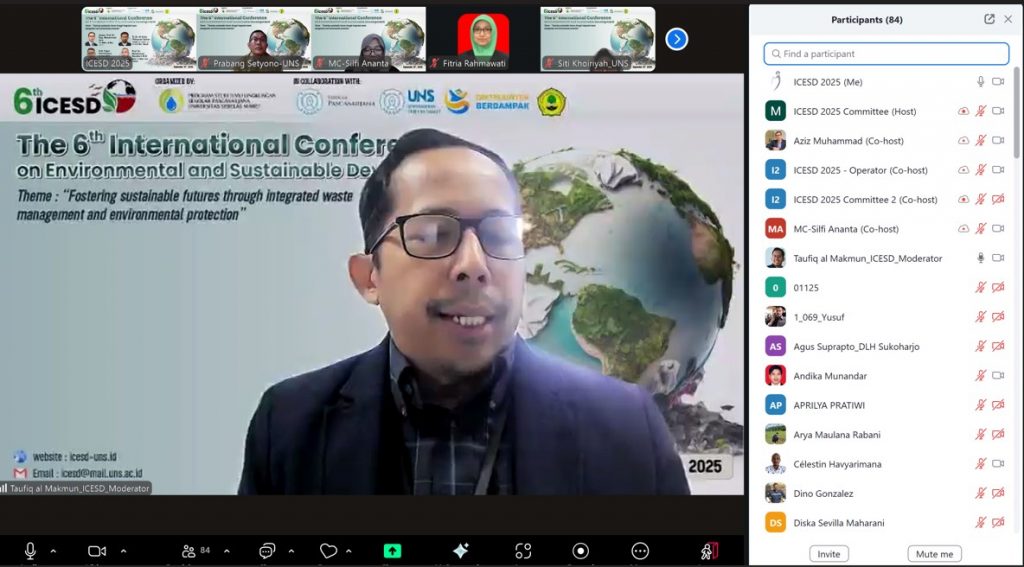Select Aziz Muhammad (Co-host) in participant list

850,141
